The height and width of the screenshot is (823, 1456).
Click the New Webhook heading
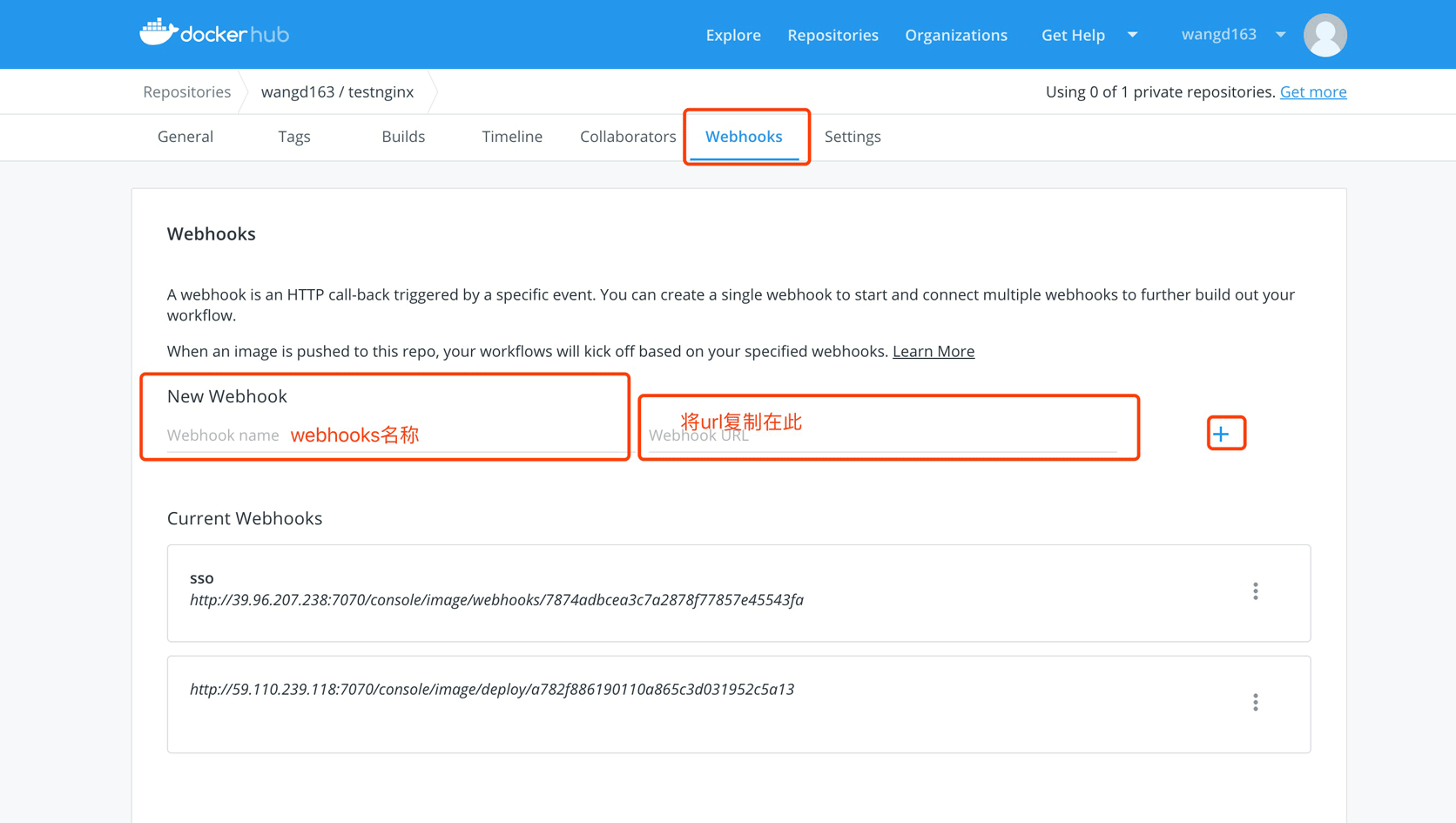click(227, 396)
